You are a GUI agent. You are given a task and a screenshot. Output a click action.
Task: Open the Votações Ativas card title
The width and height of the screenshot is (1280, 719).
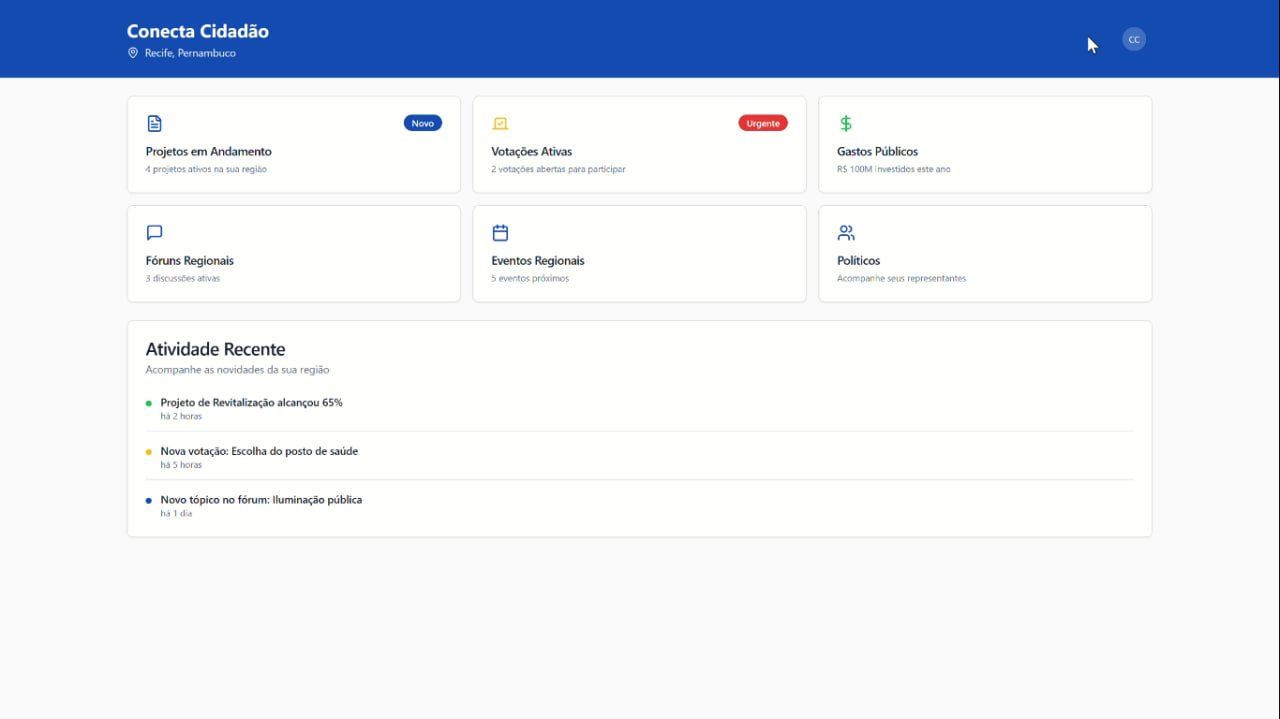point(531,152)
